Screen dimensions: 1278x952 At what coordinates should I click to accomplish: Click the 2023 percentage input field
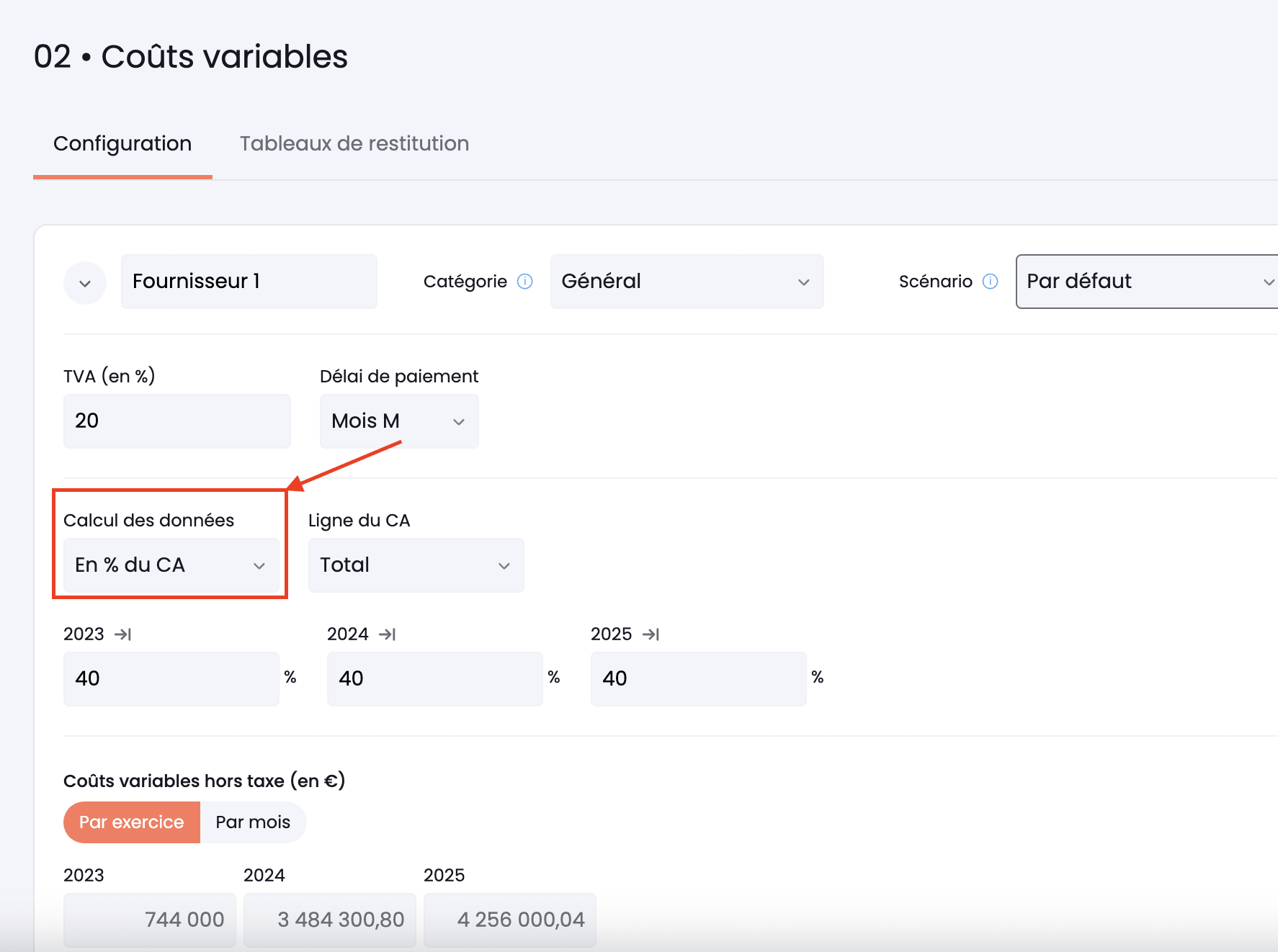(171, 679)
